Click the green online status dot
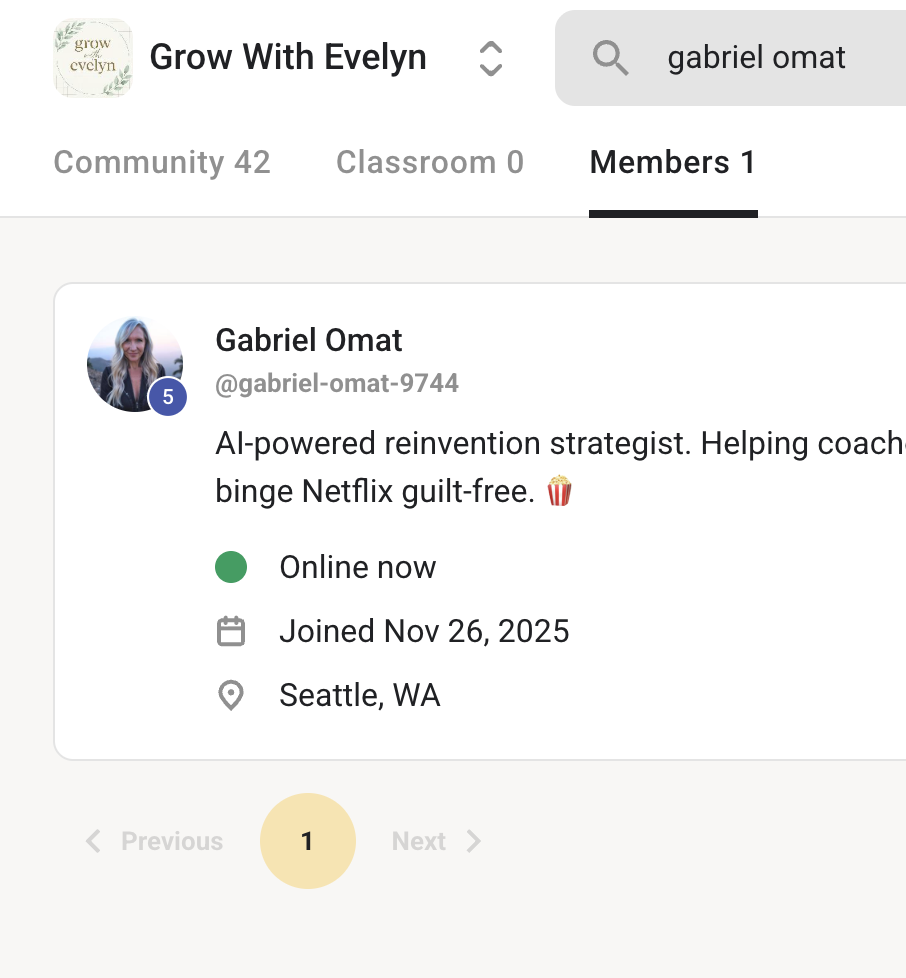This screenshot has height=978, width=906. tap(231, 568)
